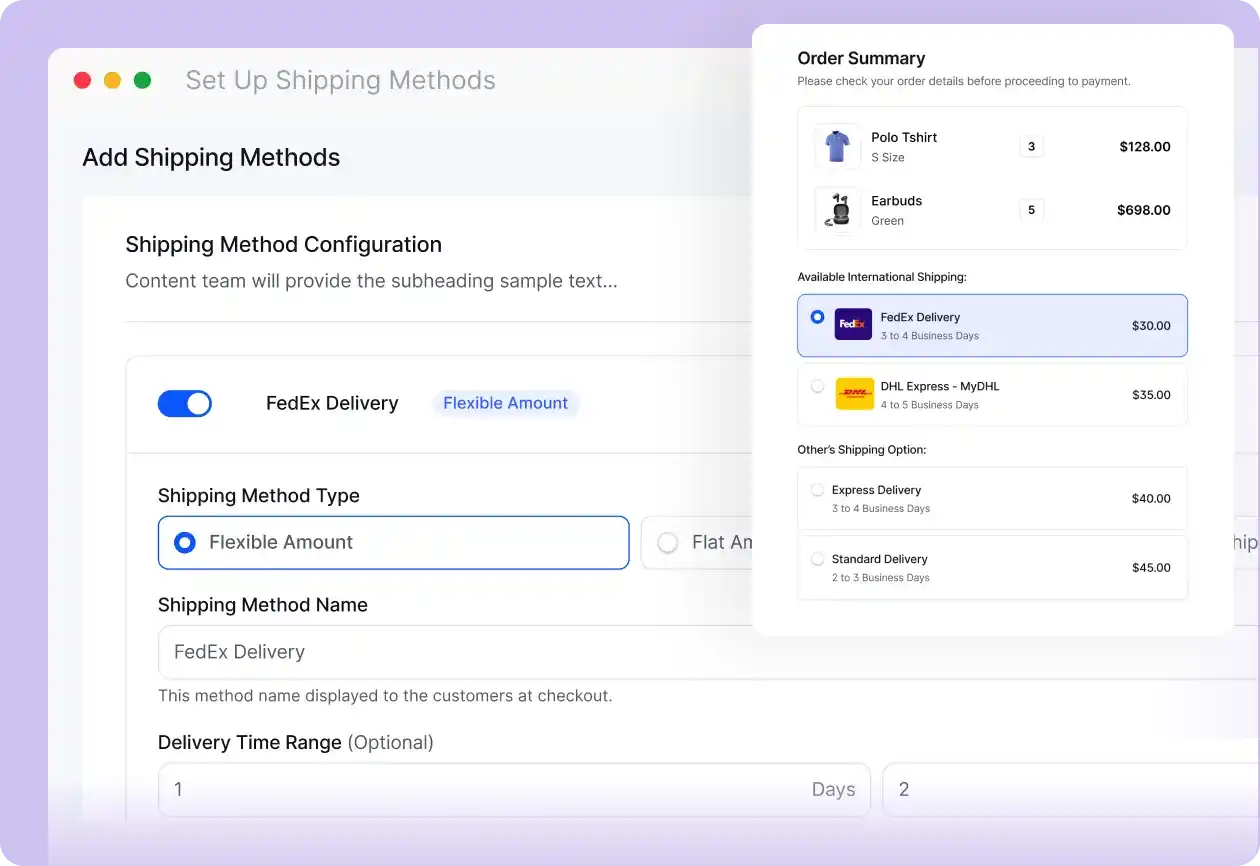Click the minimum Delivery Time Range input
Viewport: 1260px width, 866px height.
tap(450, 789)
